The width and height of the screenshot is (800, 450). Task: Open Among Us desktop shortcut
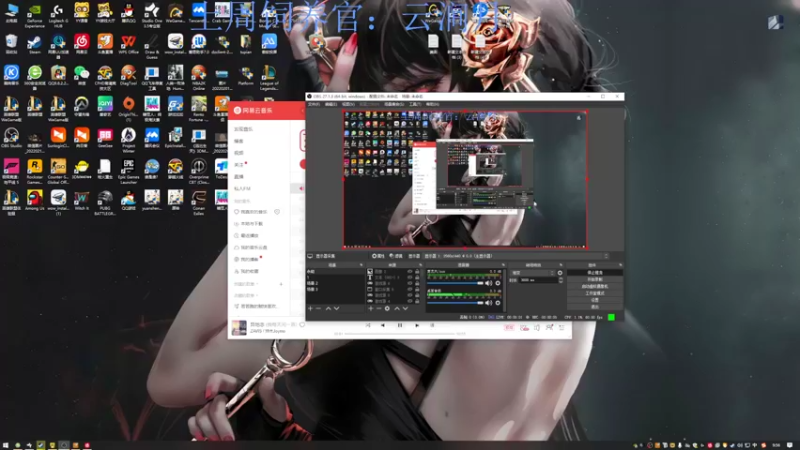pos(35,200)
